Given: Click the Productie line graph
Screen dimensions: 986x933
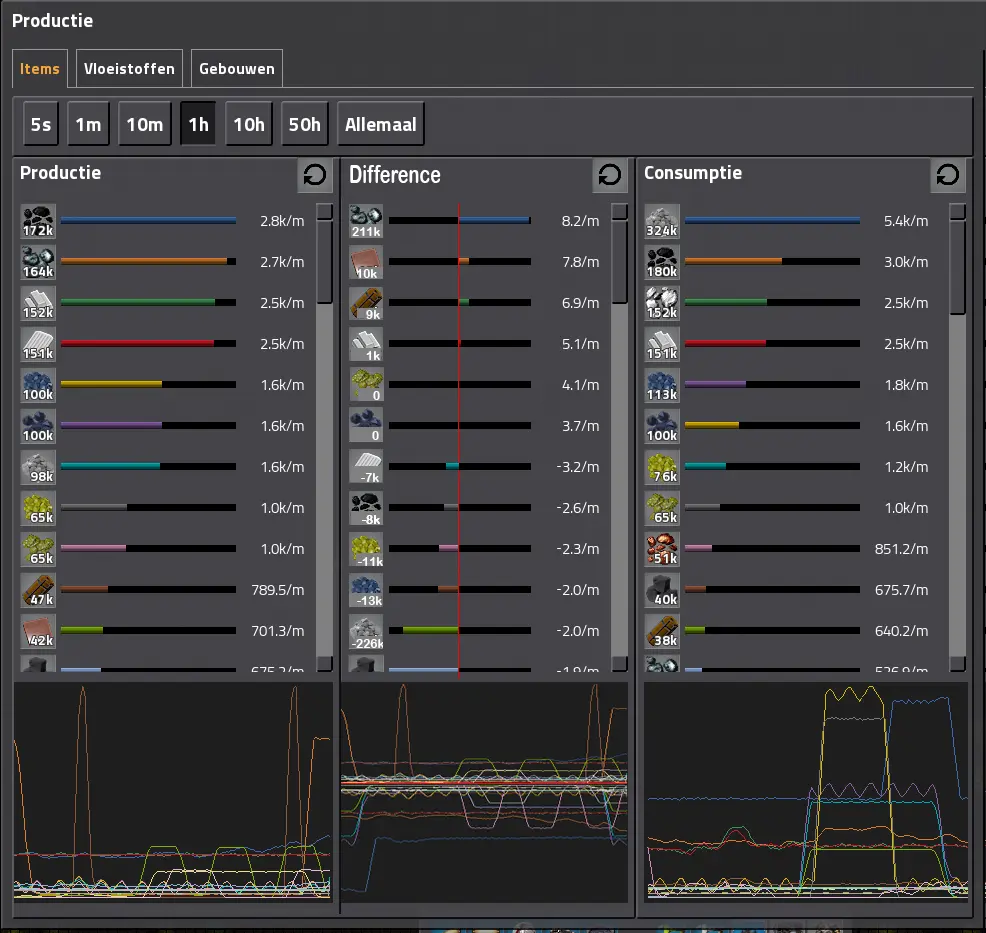Looking at the screenshot, I should 172,792.
